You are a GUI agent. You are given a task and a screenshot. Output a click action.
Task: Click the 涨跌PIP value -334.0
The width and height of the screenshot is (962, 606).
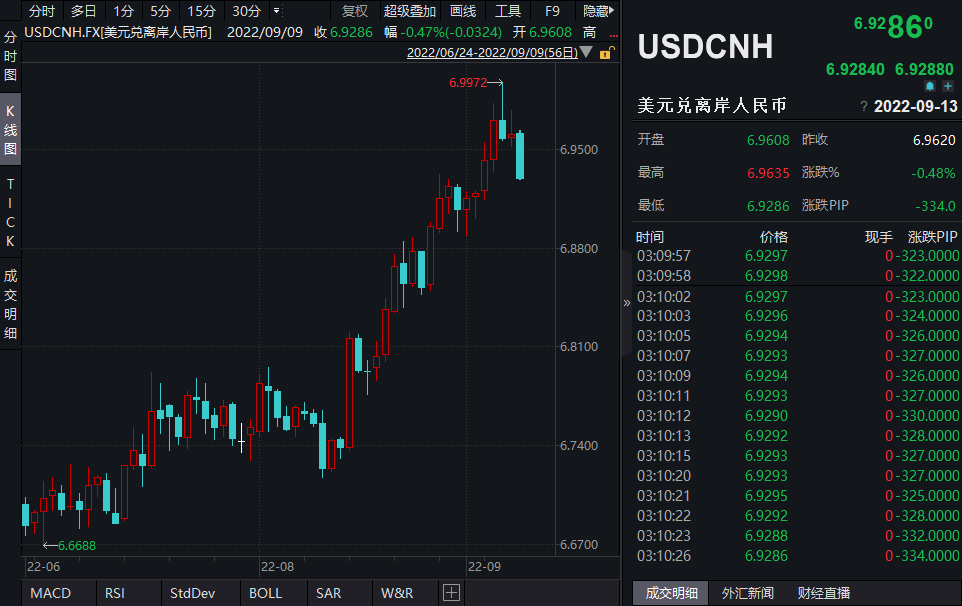pyautogui.click(x=935, y=206)
